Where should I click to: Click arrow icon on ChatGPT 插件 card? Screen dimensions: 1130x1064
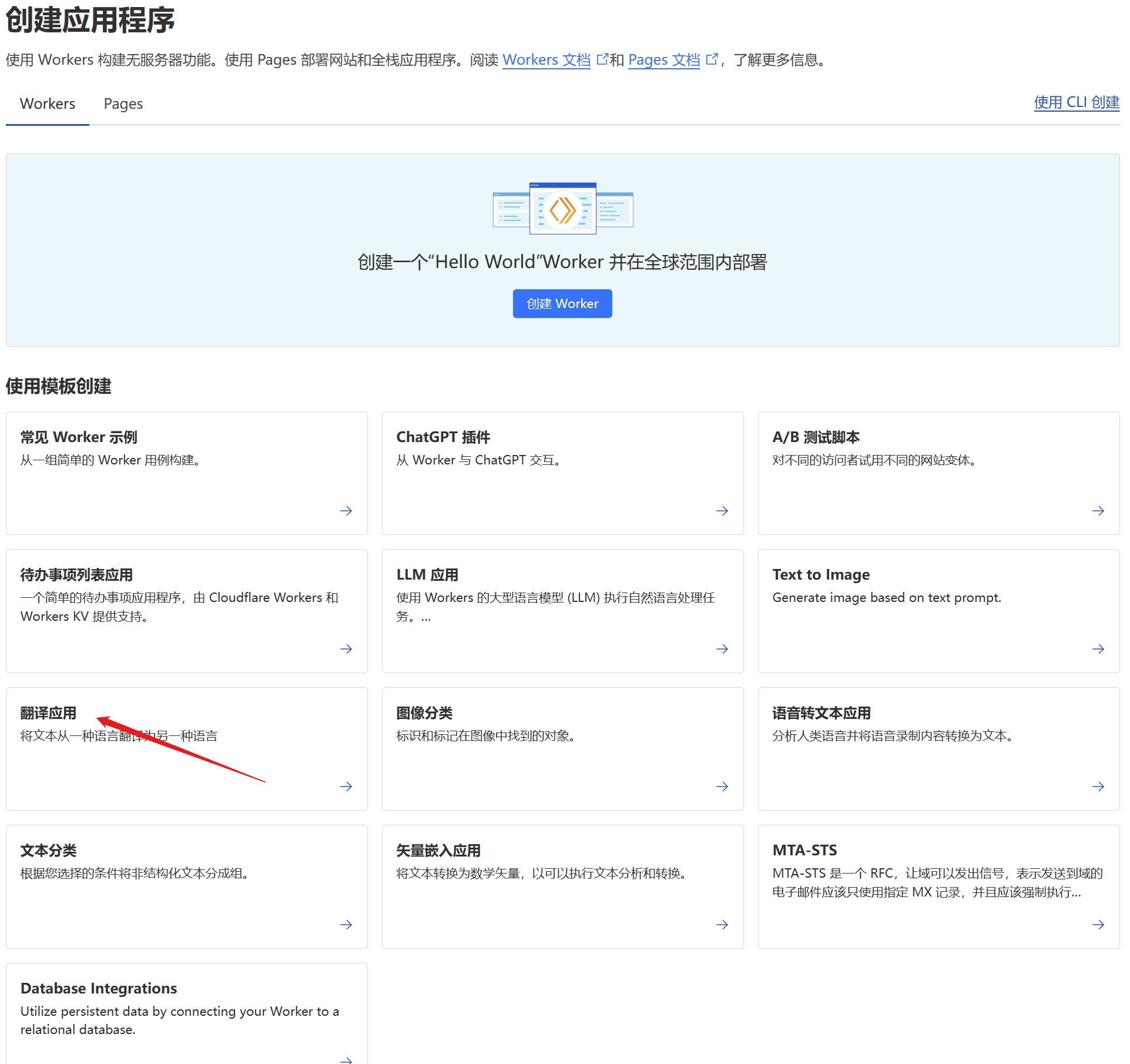pos(722,511)
